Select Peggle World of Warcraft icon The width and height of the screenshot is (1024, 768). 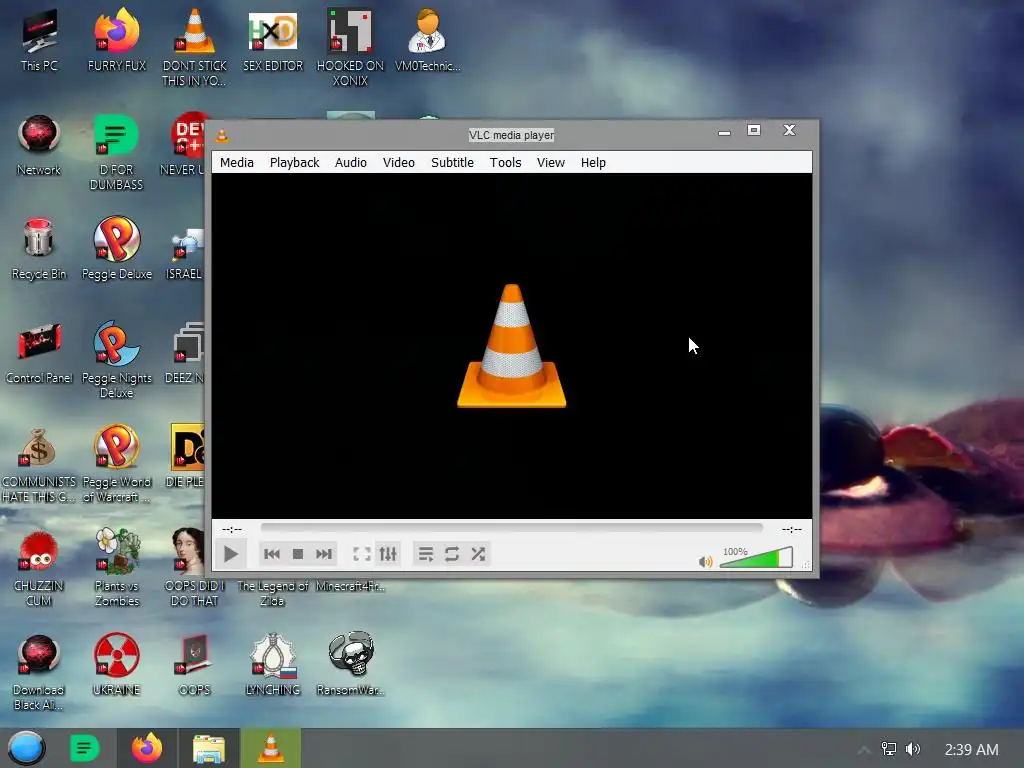pyautogui.click(x=117, y=464)
